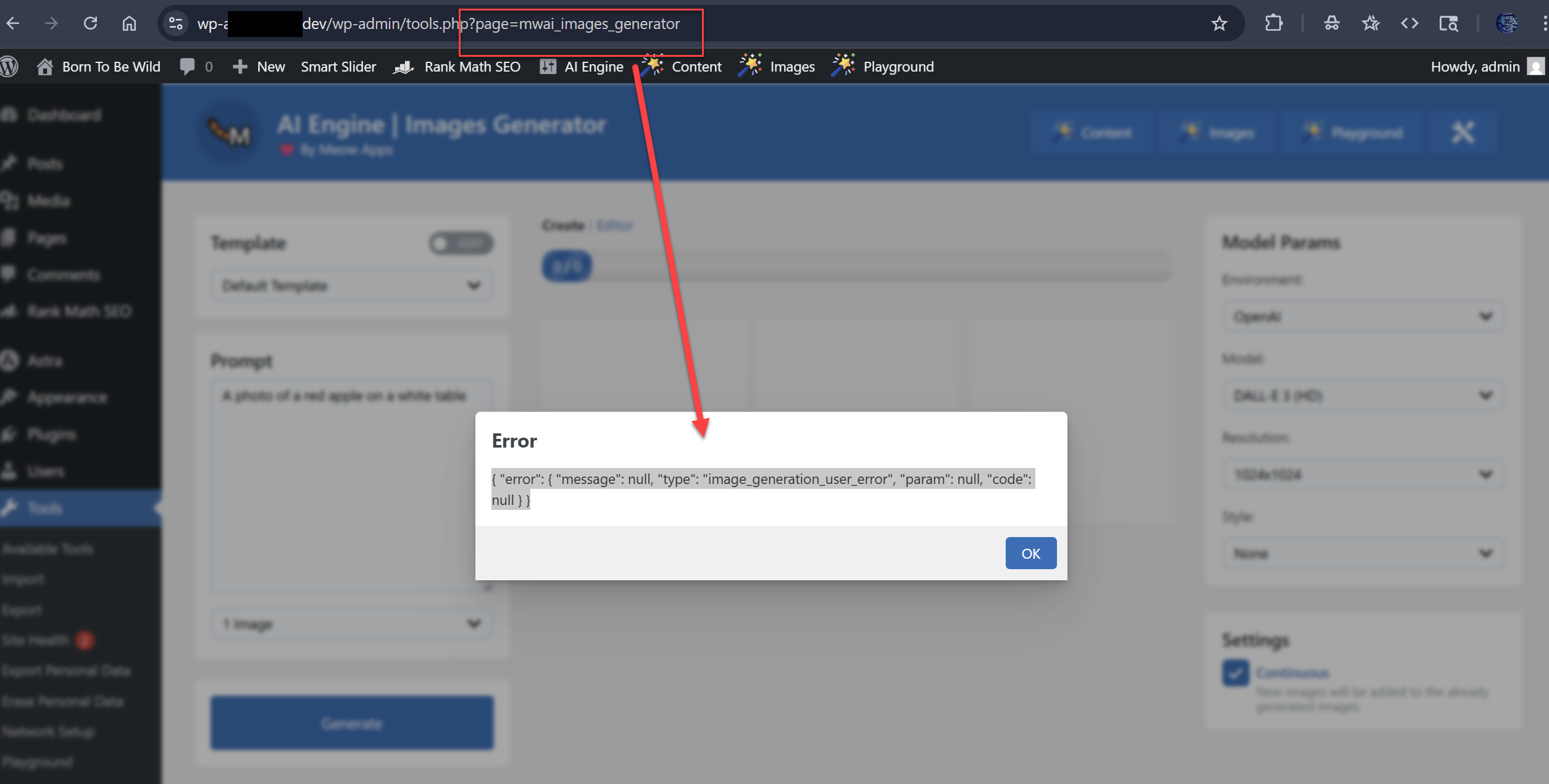Open Plugins in the sidebar
Image resolution: width=1549 pixels, height=784 pixels.
(x=52, y=435)
